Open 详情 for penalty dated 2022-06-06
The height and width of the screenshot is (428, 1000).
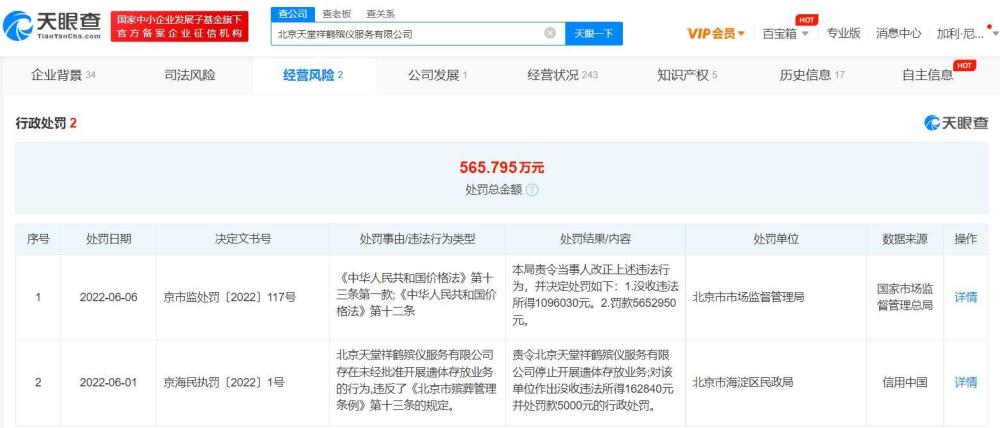tap(965, 297)
